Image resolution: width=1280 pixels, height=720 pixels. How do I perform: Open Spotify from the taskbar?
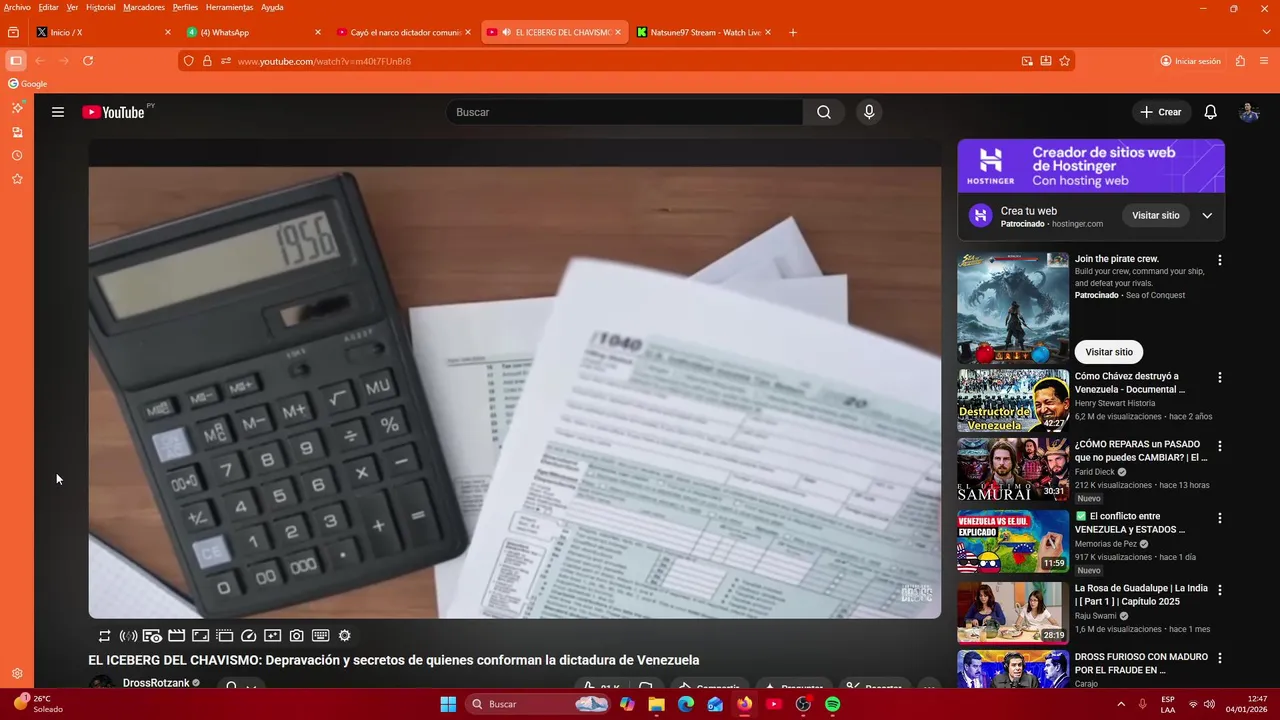(x=833, y=704)
